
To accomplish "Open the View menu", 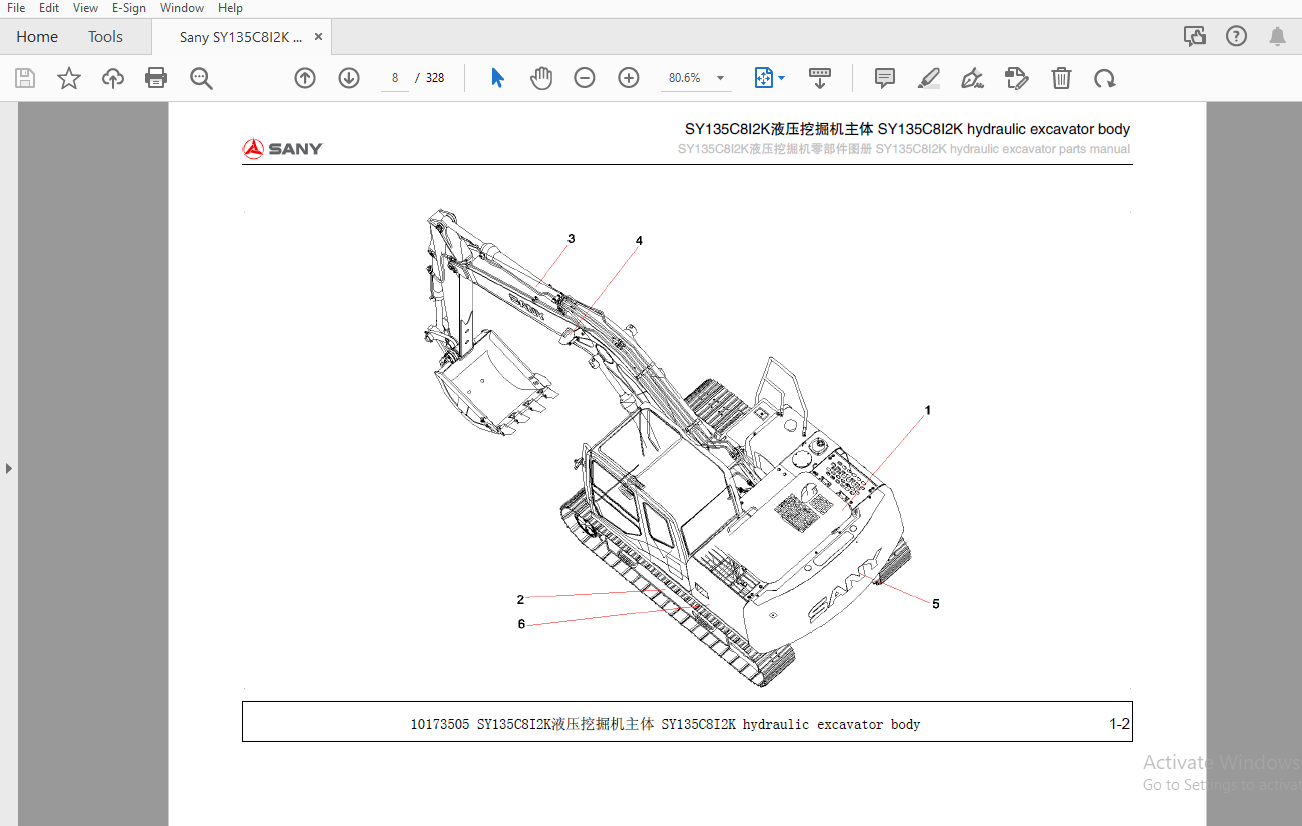I will point(86,8).
